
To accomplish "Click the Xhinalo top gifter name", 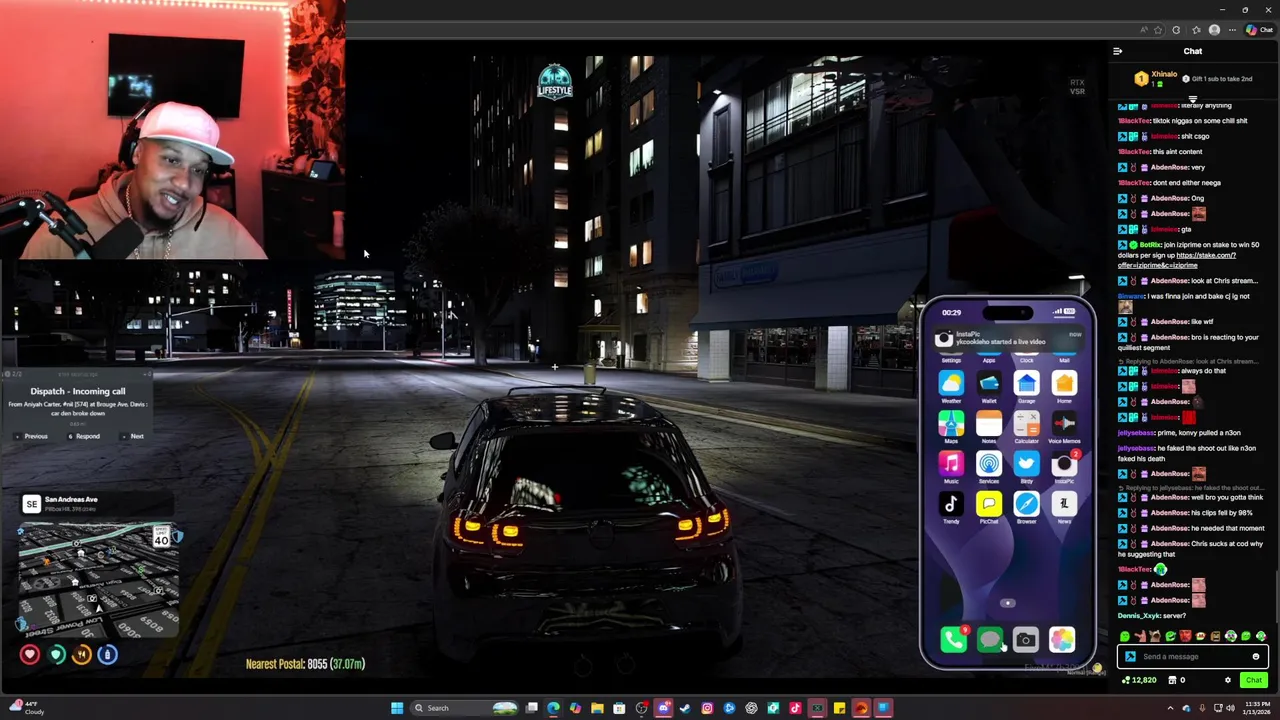I will click(1163, 74).
